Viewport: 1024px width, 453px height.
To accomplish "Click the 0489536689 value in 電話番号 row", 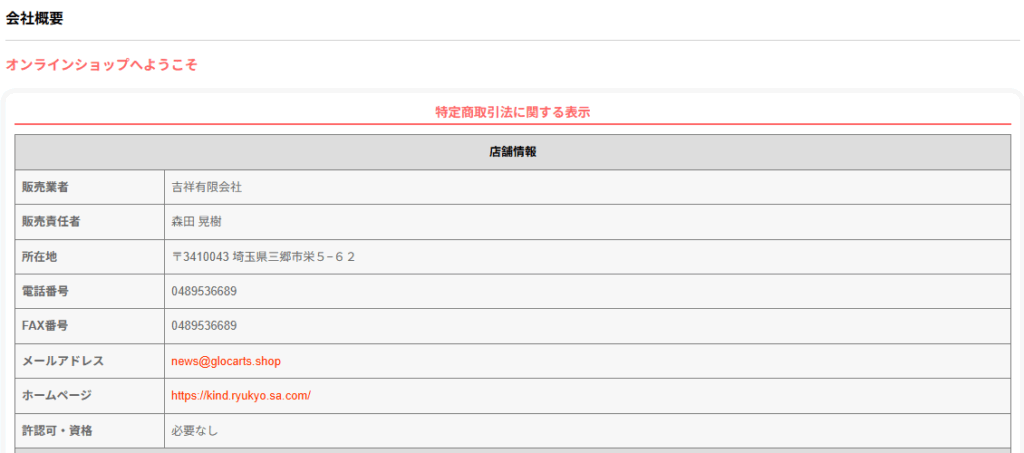I will pyautogui.click(x=204, y=292).
